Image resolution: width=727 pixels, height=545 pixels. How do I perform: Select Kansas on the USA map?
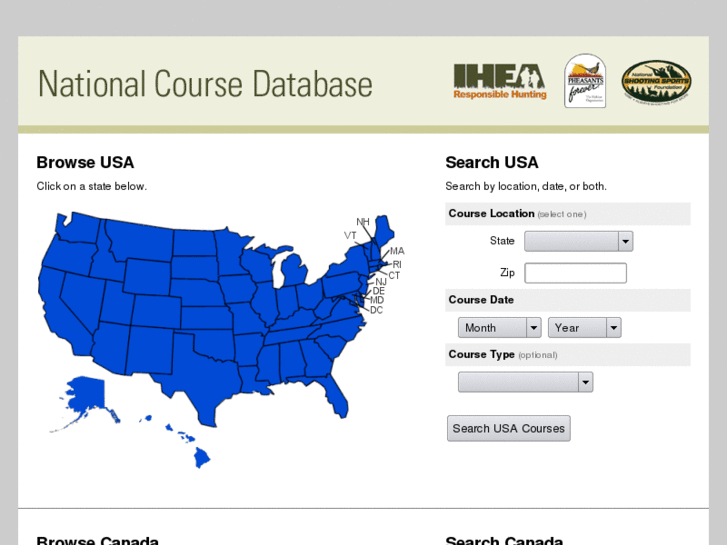tap(206, 318)
